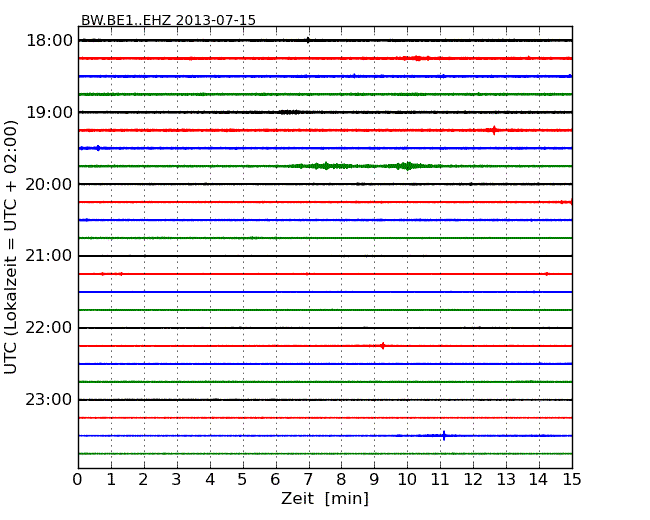Click the blue blip near minute 0.6 on the 19:30 trace
Image resolution: width=650 pixels, height=520 pixels.
tap(98, 148)
